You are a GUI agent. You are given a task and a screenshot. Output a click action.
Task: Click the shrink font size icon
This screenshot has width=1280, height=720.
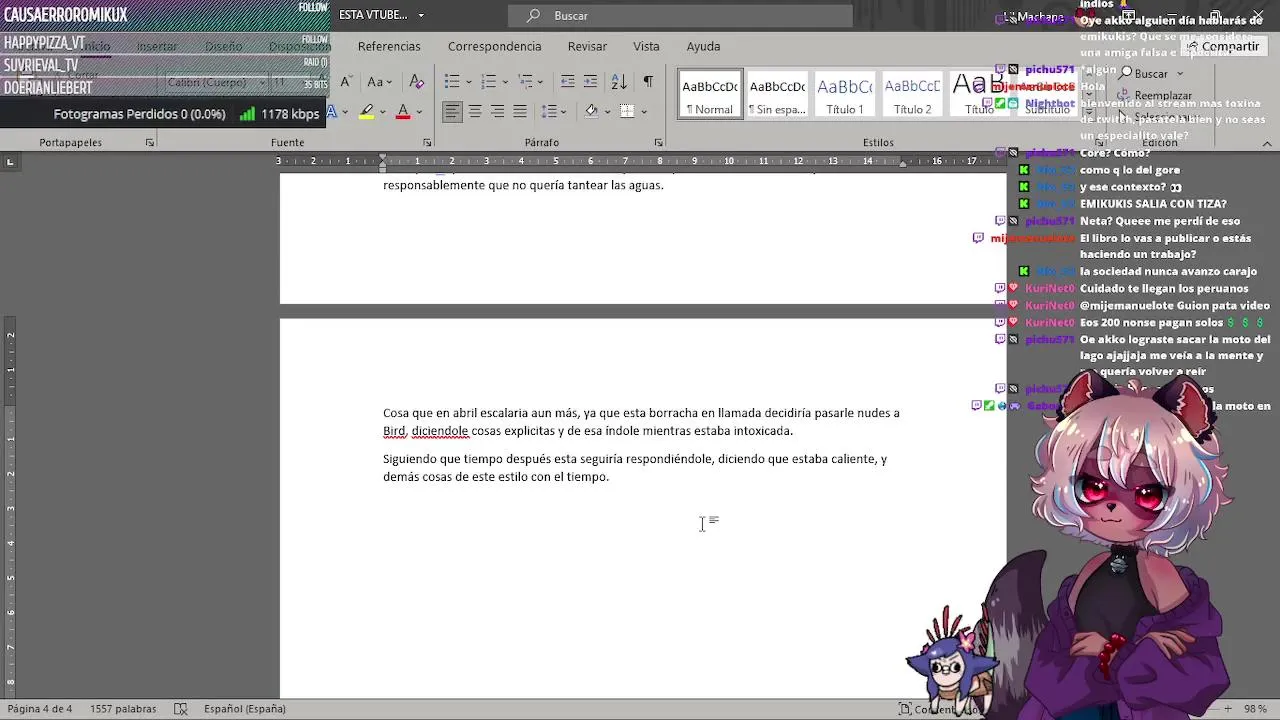point(346,81)
